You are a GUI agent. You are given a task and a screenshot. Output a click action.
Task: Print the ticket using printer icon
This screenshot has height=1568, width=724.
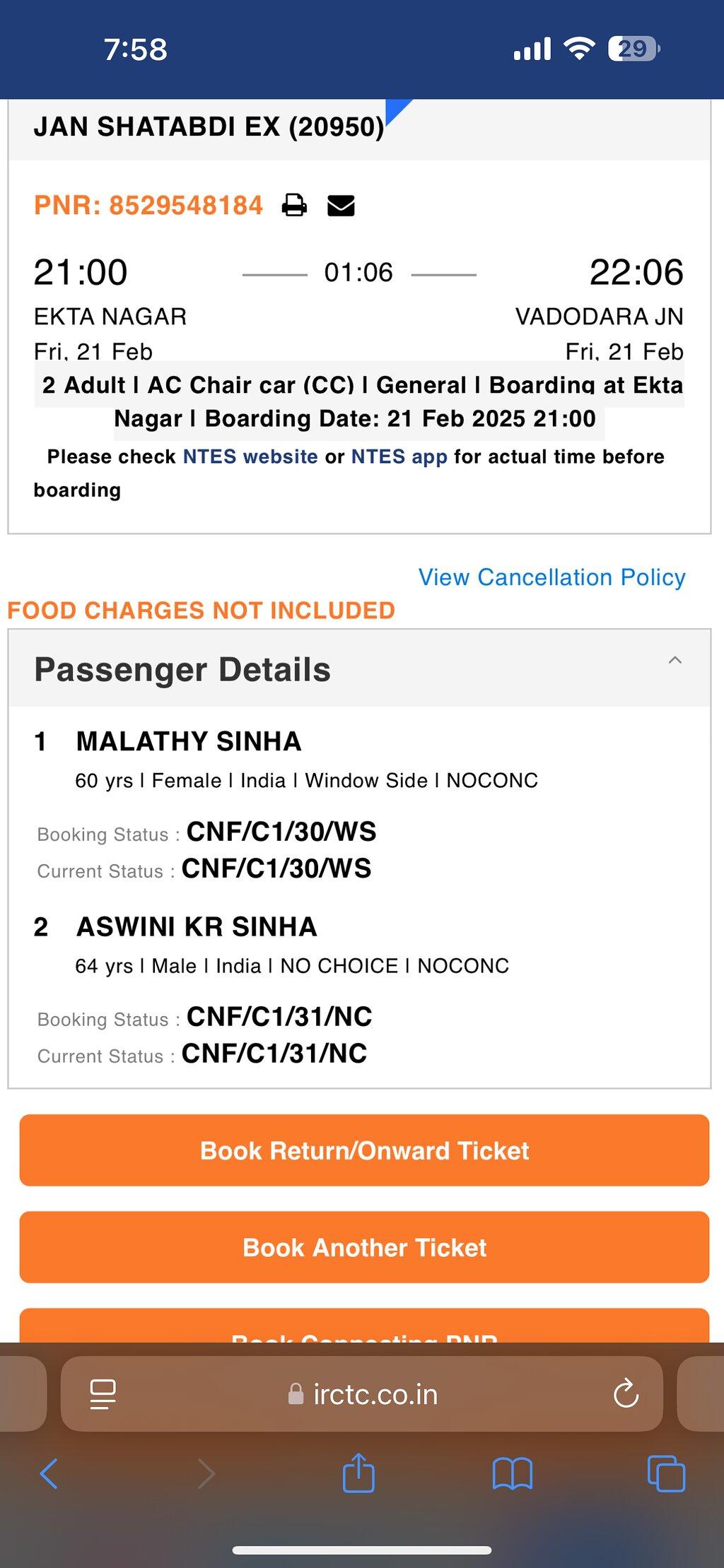pos(294,206)
